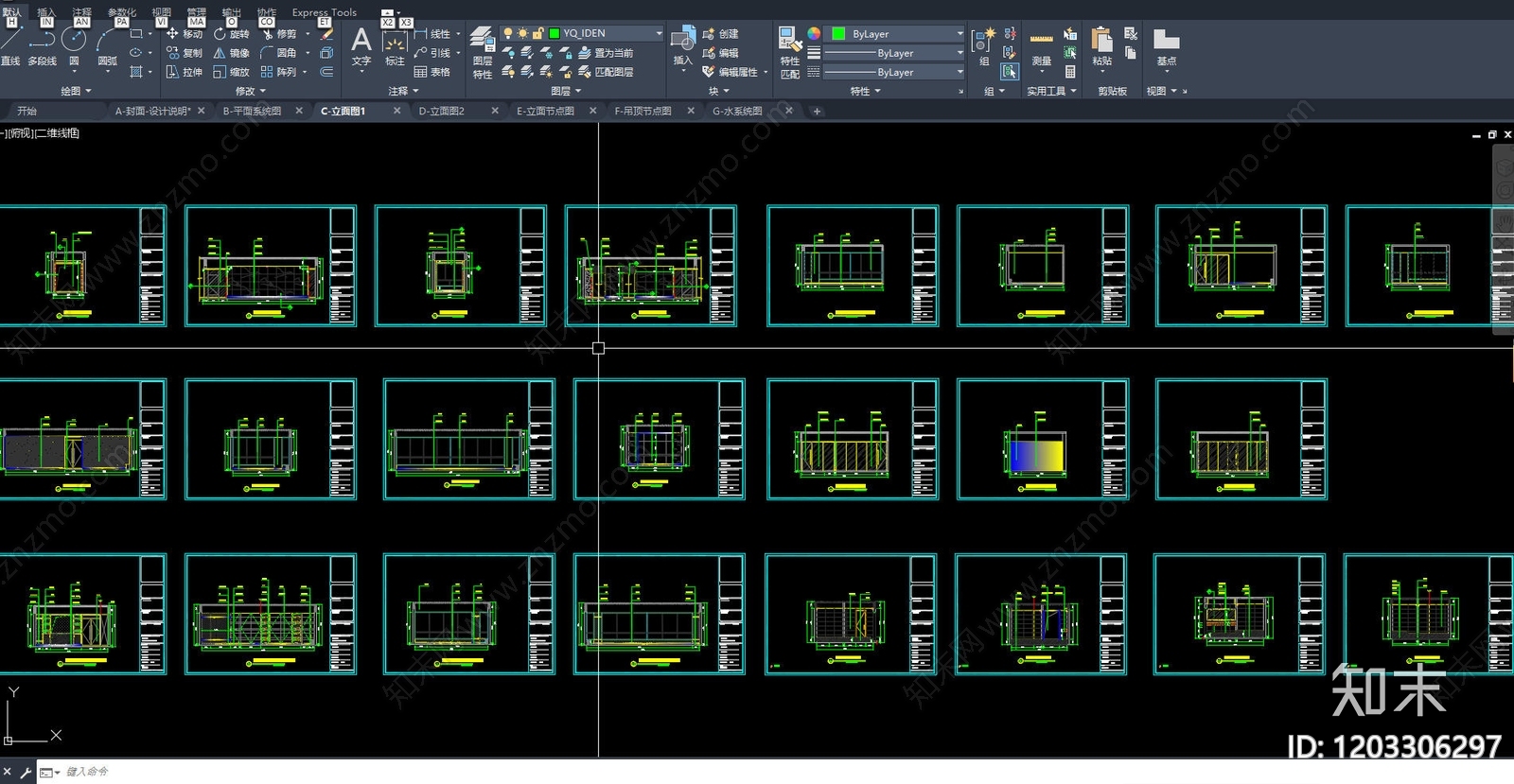This screenshot has width=1514, height=784.
Task: Select the Circle (圆) tool
Action: [74, 45]
